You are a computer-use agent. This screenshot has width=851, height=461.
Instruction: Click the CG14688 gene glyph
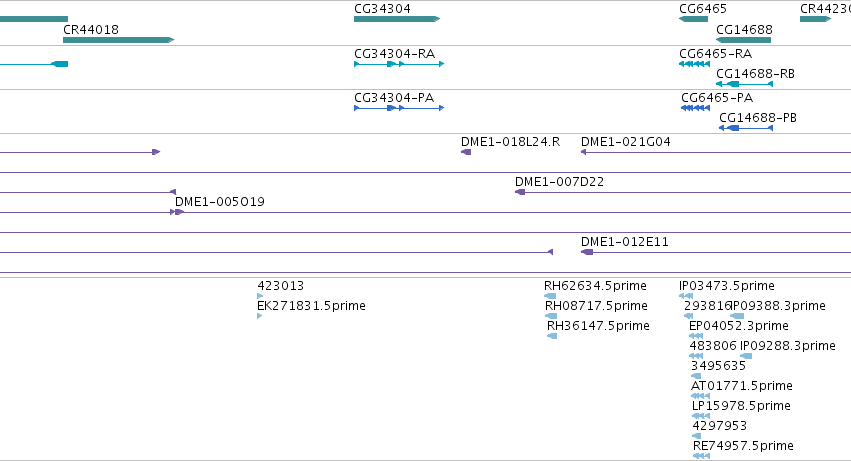pos(743,40)
